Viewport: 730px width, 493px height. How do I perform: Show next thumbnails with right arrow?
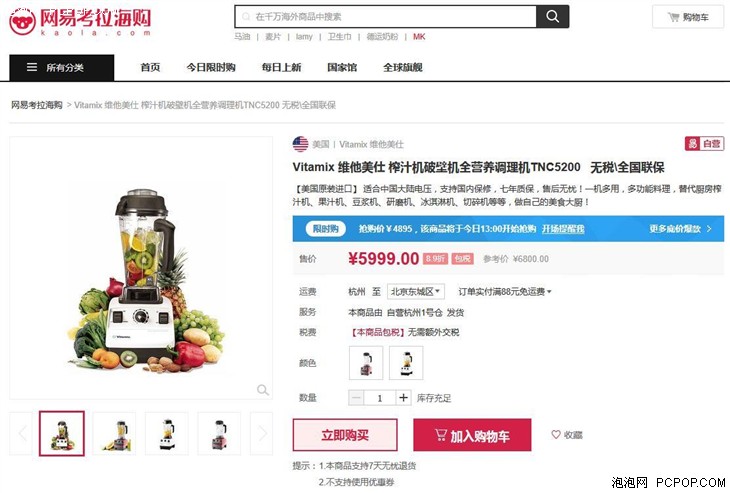coord(262,433)
